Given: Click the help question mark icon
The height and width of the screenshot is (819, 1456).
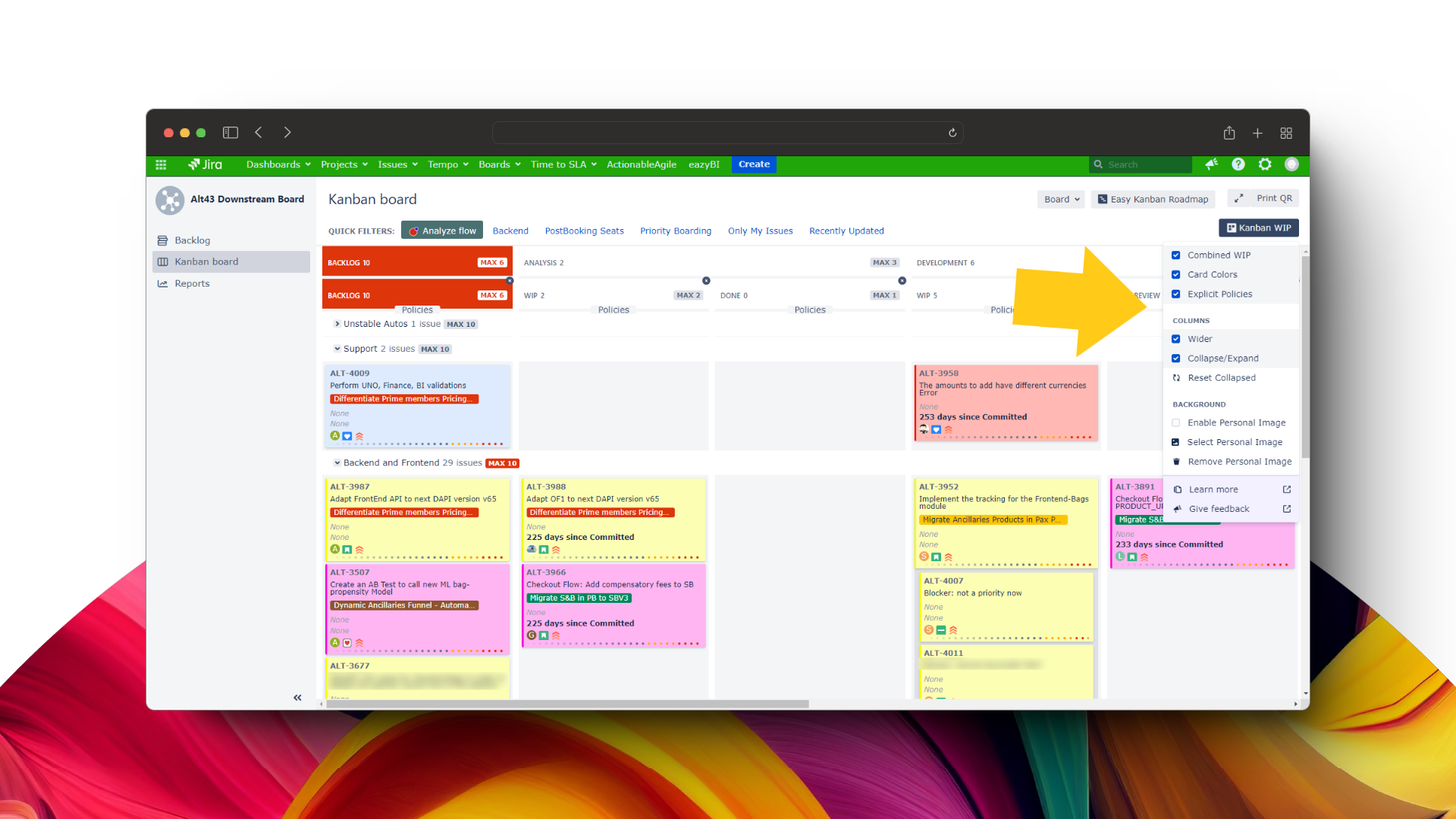Looking at the screenshot, I should [x=1238, y=165].
